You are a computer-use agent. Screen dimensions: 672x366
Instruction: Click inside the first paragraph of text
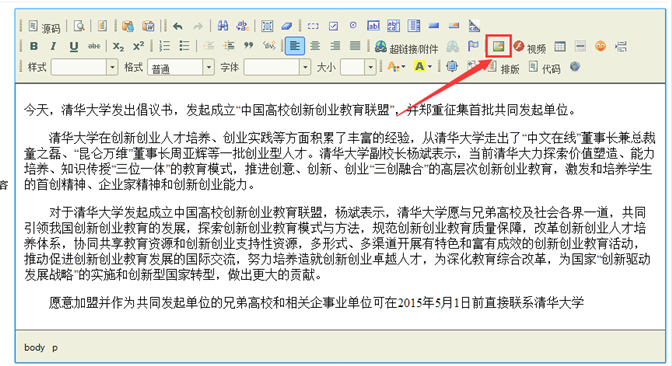point(300,110)
